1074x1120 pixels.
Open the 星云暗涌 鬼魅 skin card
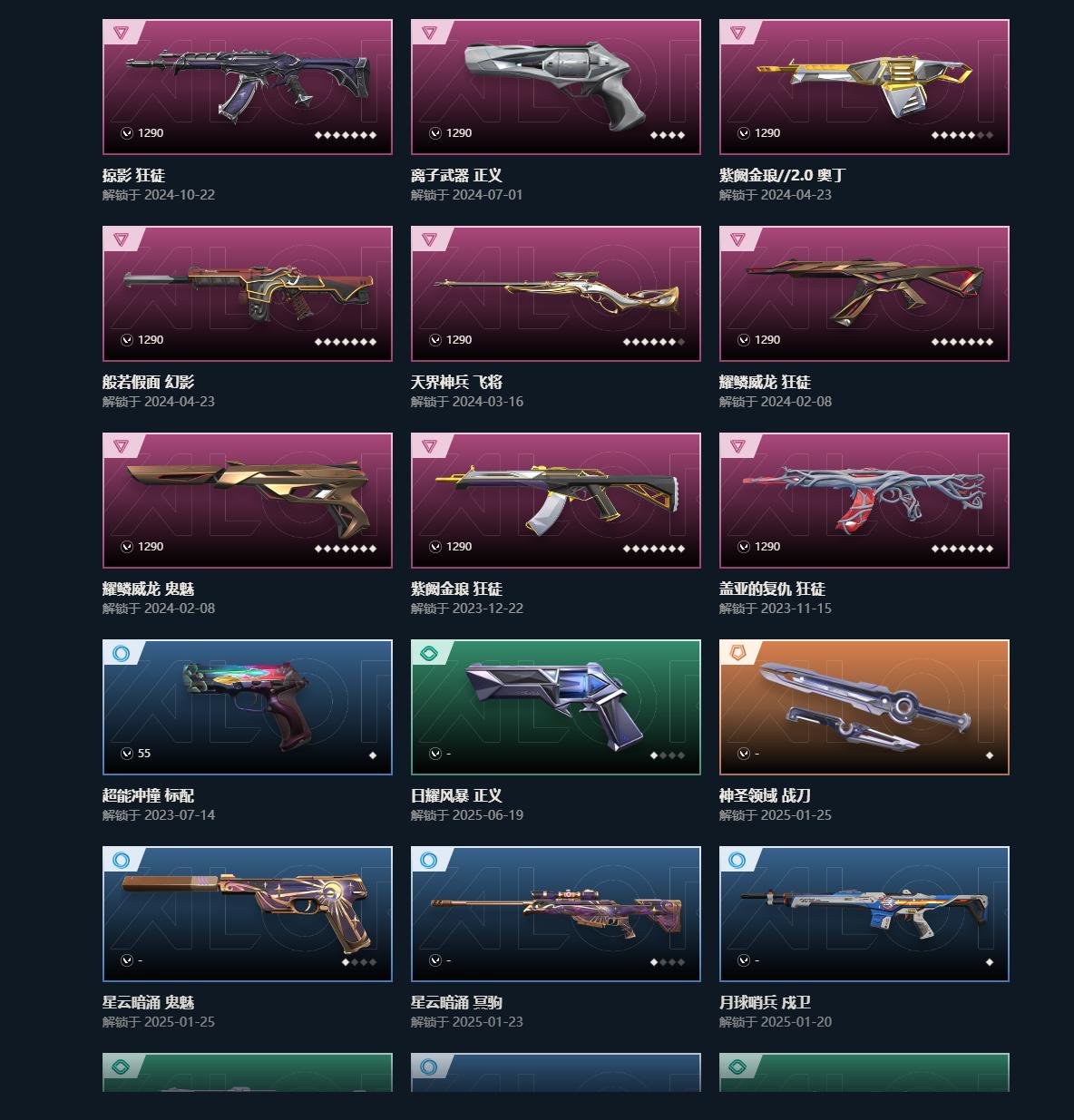[x=248, y=914]
